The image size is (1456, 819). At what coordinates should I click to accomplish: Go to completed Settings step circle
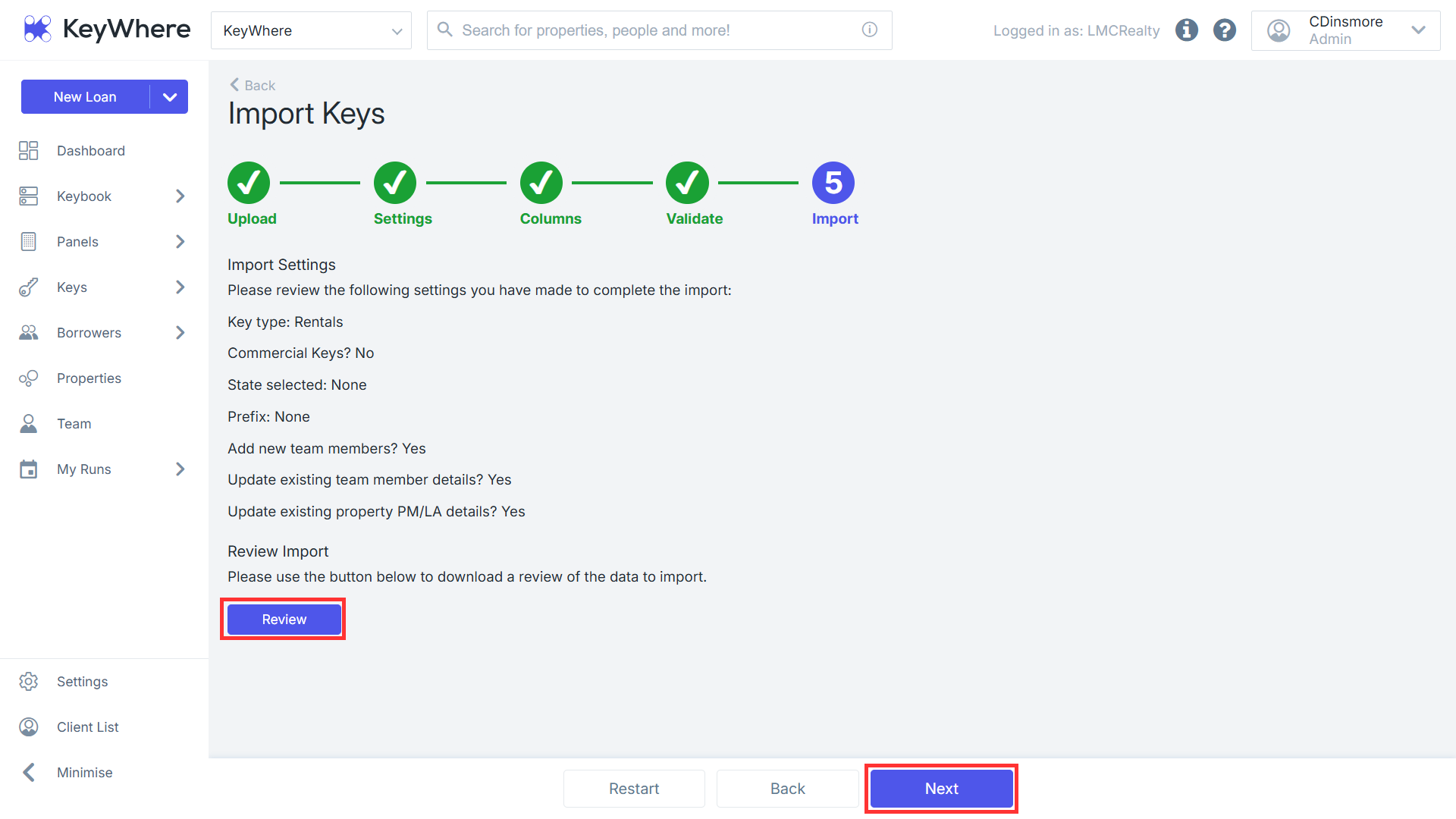coord(395,183)
